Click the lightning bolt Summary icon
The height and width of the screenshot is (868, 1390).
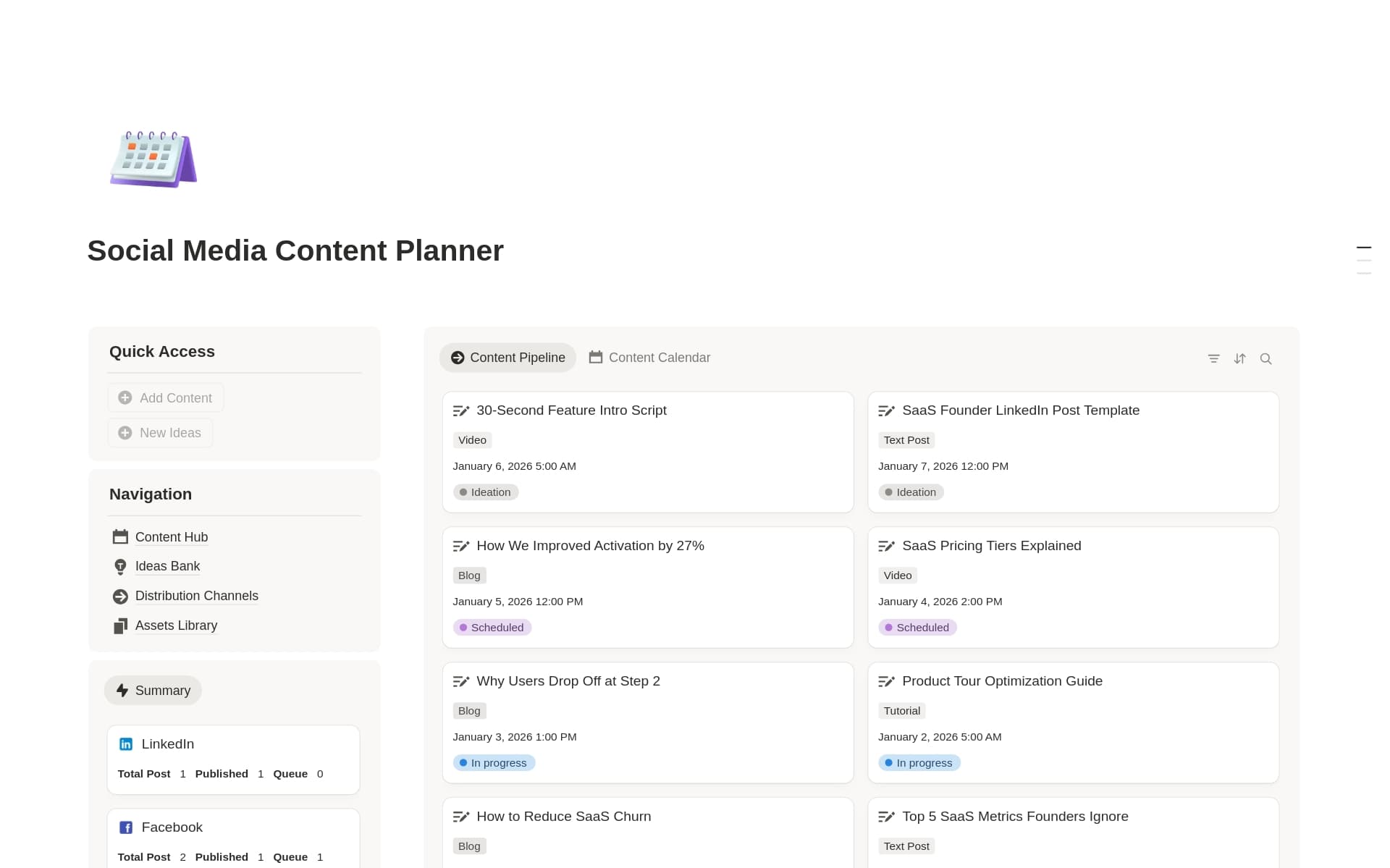tap(122, 691)
